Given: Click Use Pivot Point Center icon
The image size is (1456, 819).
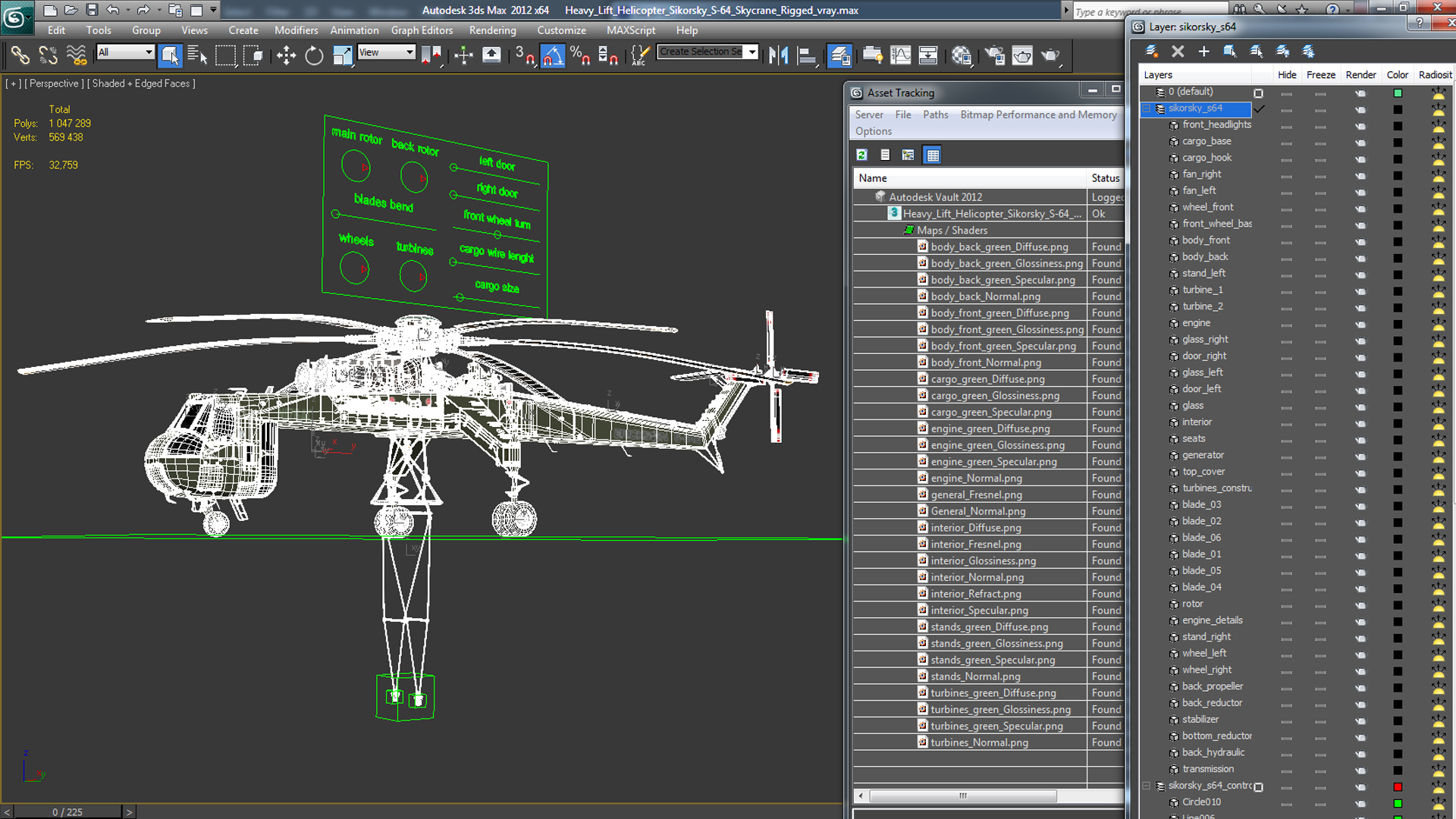Looking at the screenshot, I should point(431,55).
